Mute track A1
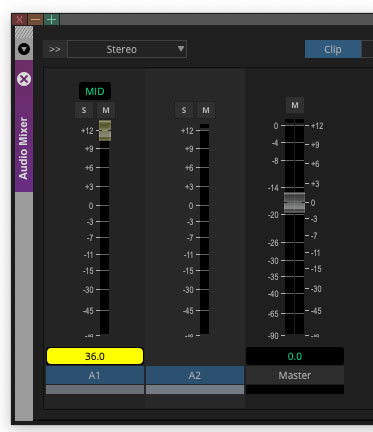The width and height of the screenshot is (373, 432). coord(106,110)
